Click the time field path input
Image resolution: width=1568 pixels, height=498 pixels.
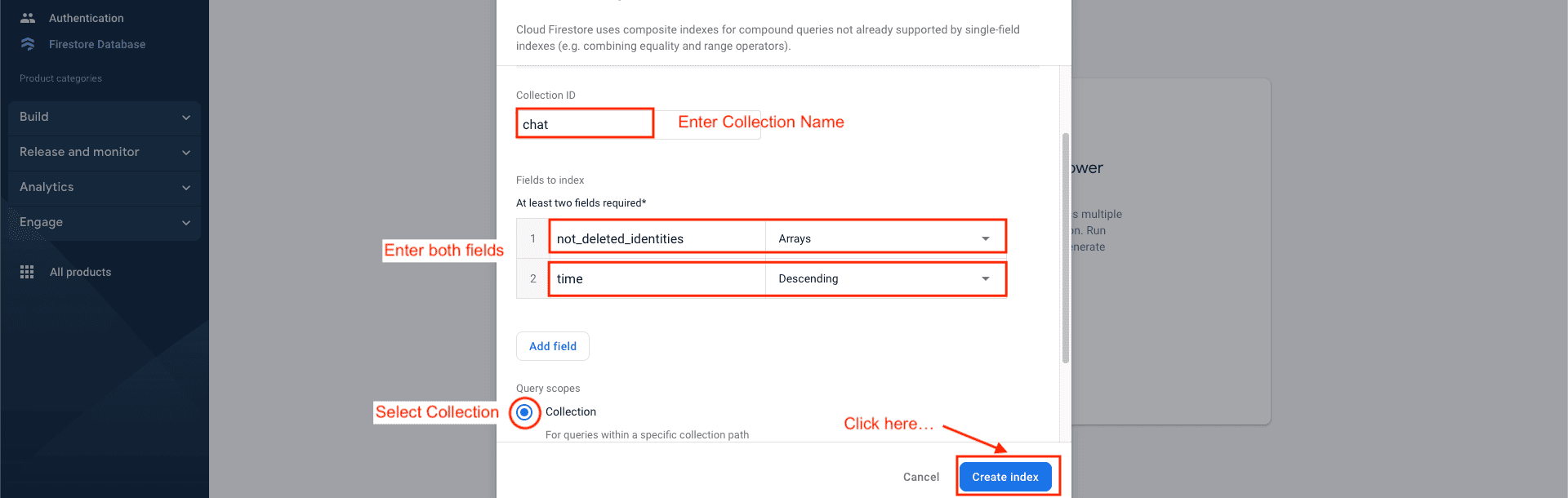coord(657,279)
